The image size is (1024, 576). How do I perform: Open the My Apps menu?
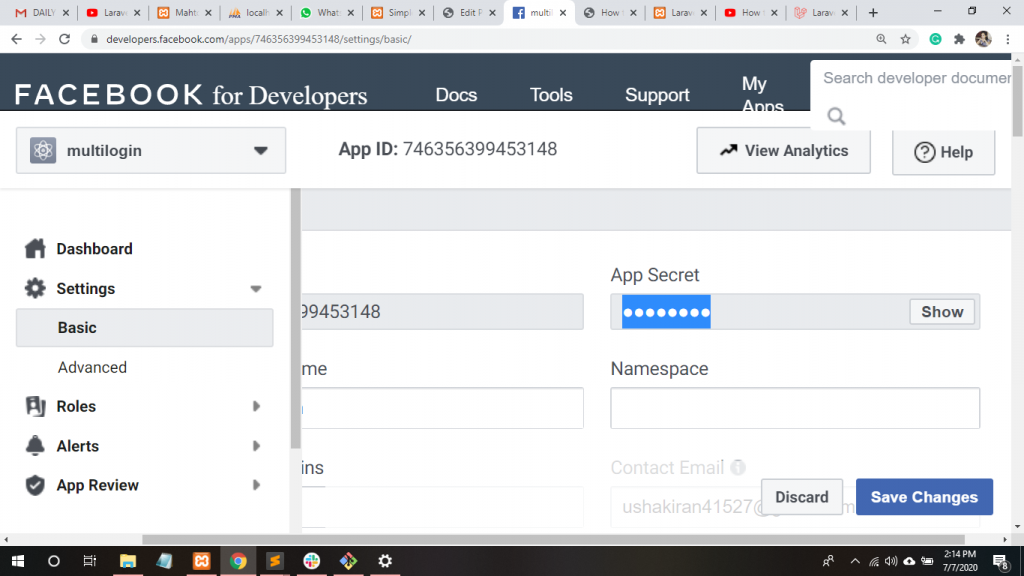click(x=762, y=94)
